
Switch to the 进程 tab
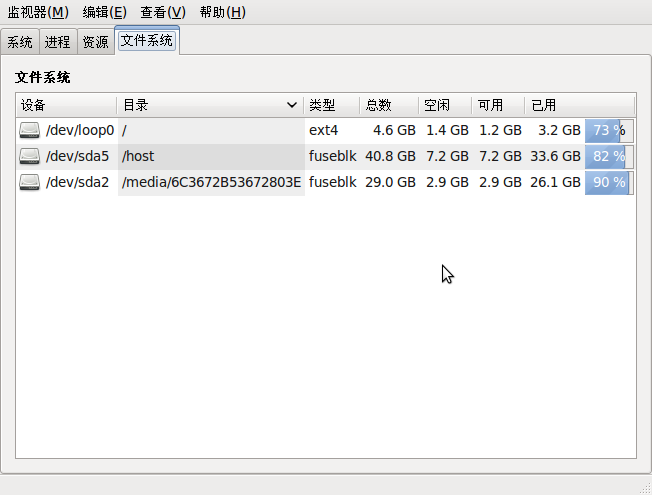[57, 42]
